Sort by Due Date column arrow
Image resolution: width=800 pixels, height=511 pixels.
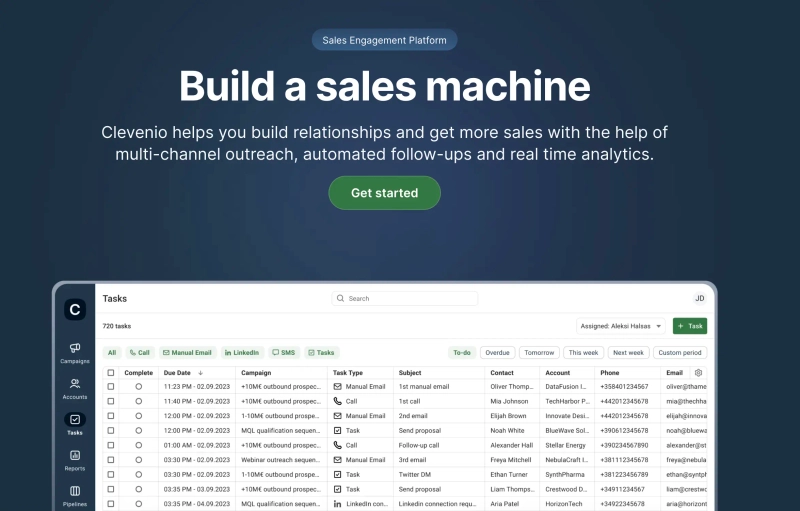coord(201,373)
